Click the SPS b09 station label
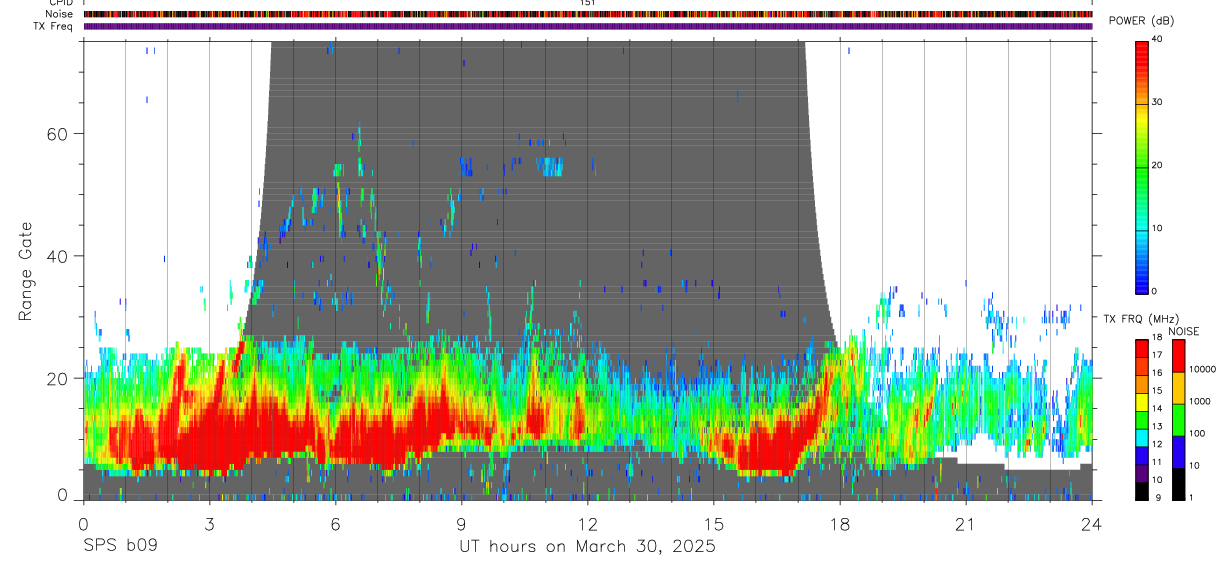 point(119,546)
